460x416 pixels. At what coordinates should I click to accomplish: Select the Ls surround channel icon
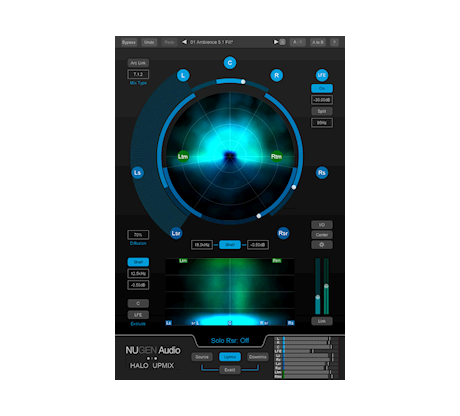[x=137, y=173]
